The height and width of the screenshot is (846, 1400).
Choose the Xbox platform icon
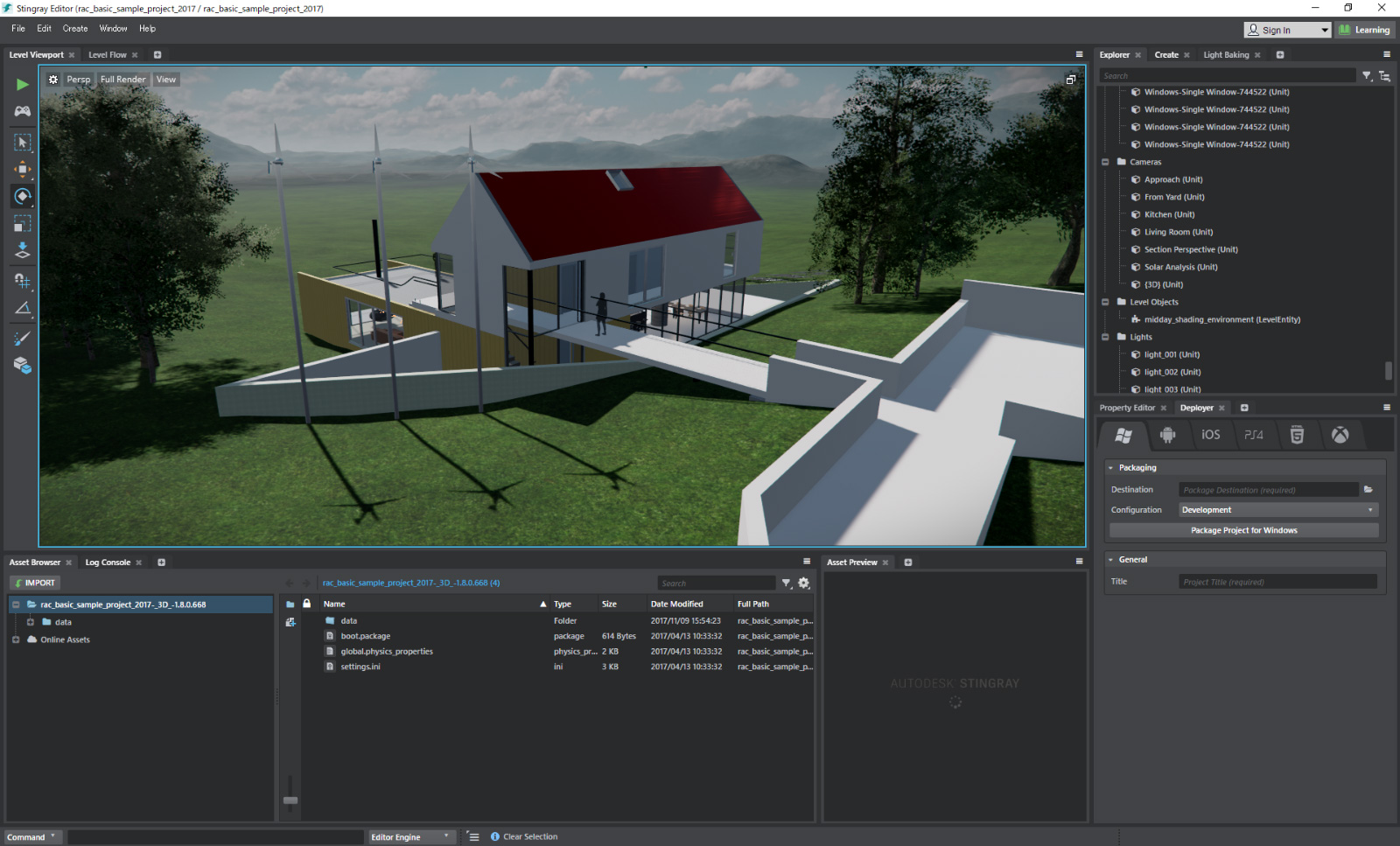pos(1340,435)
